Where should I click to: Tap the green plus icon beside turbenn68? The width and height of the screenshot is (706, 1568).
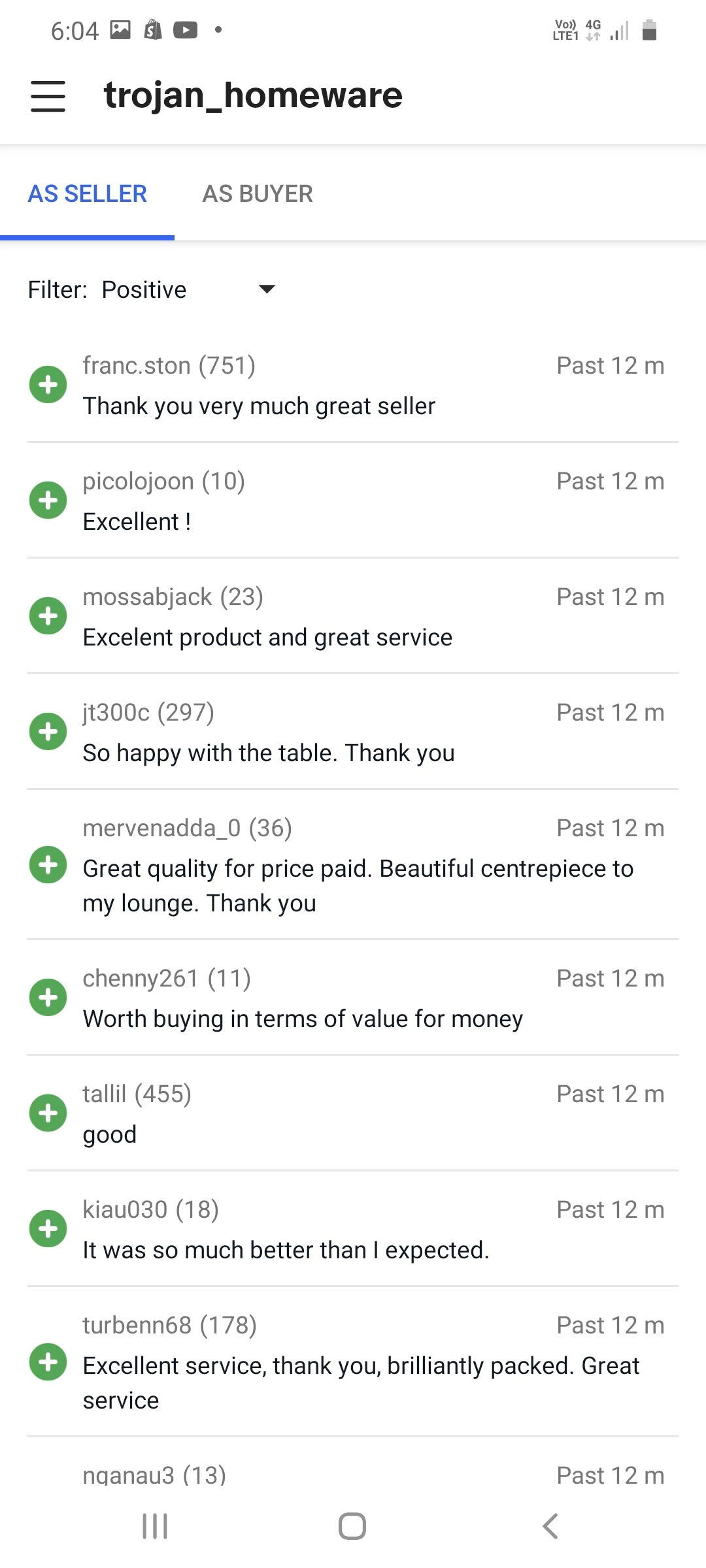[48, 1362]
